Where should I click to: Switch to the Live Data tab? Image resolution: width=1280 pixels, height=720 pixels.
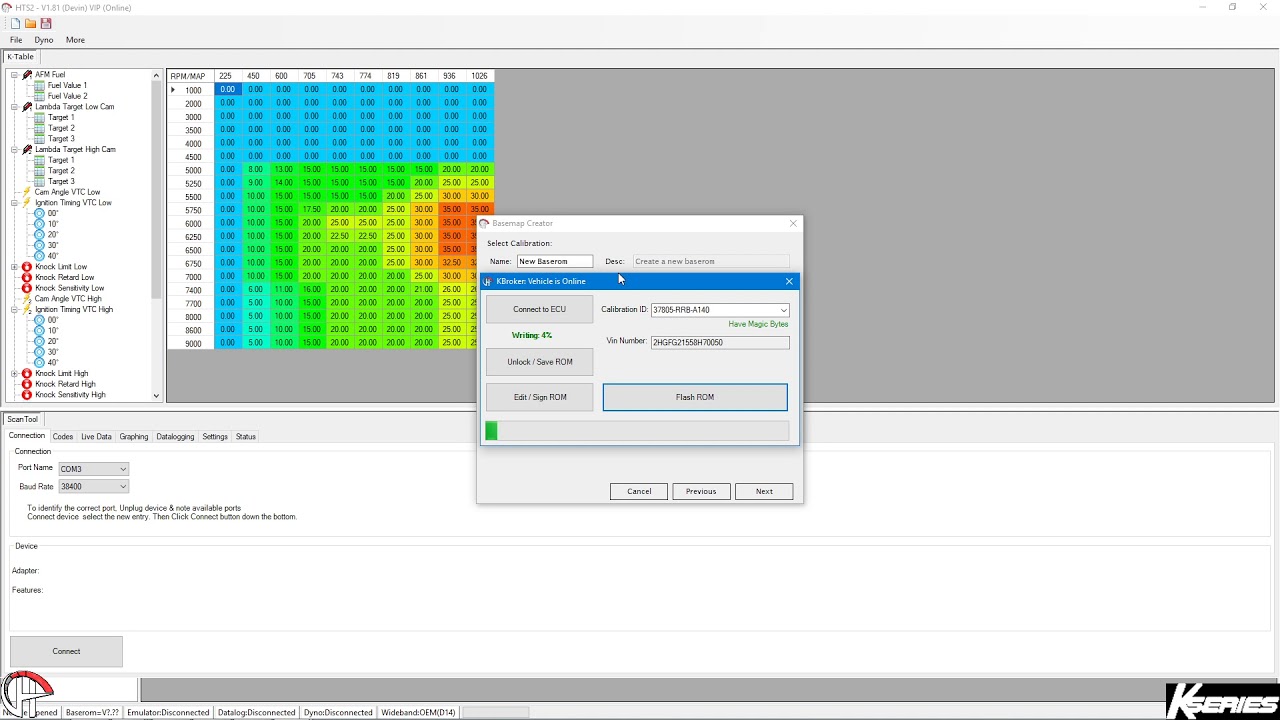pyautogui.click(x=96, y=437)
